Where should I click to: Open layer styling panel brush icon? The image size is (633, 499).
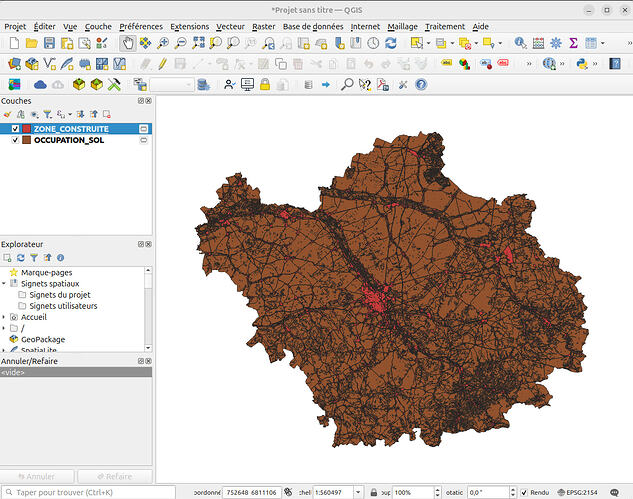7,115
